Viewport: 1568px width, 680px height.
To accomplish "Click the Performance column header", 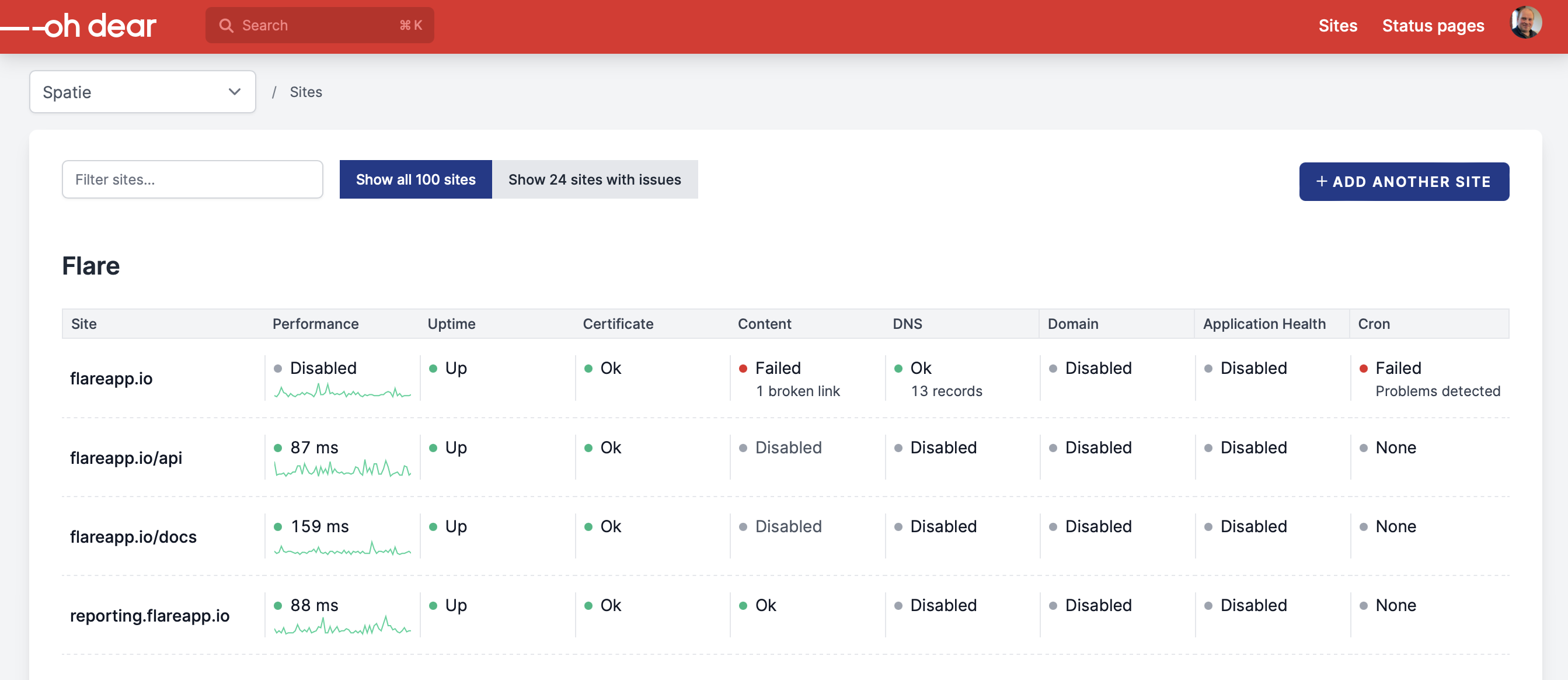I will point(315,324).
